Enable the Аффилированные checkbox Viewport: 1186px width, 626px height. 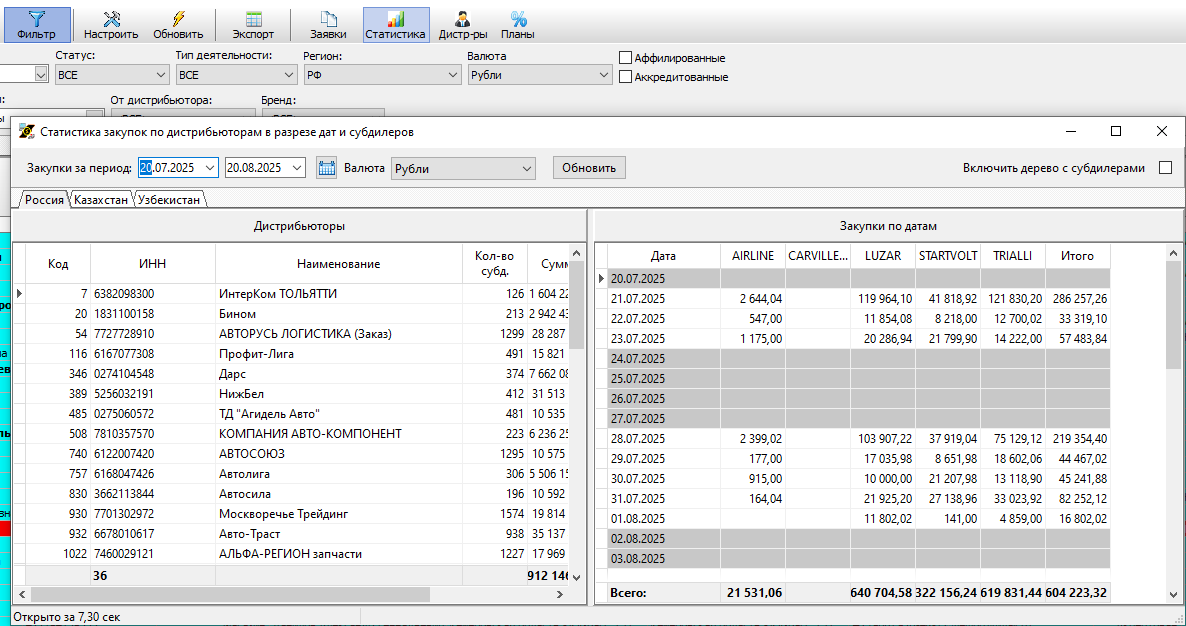tap(626, 57)
